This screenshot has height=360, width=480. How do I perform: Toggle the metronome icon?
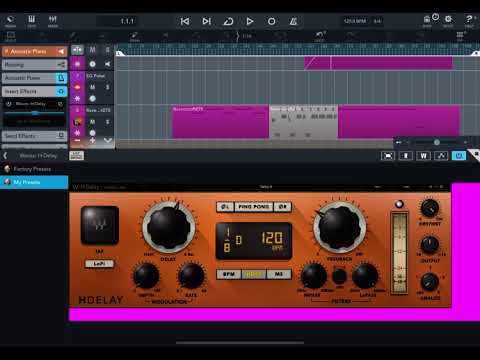point(293,22)
